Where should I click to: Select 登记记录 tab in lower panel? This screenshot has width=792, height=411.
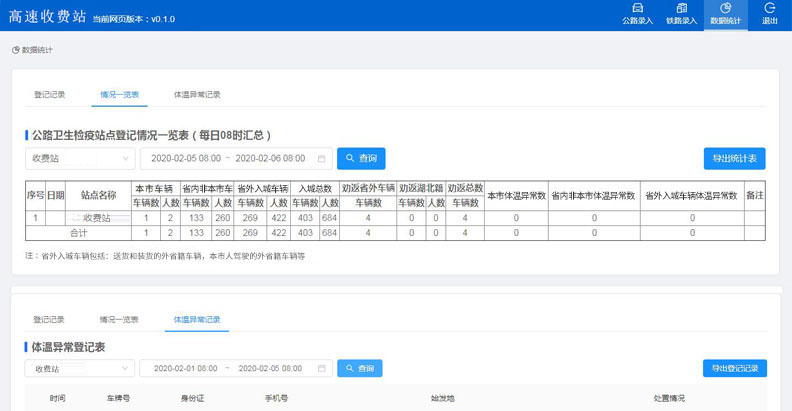(49, 319)
